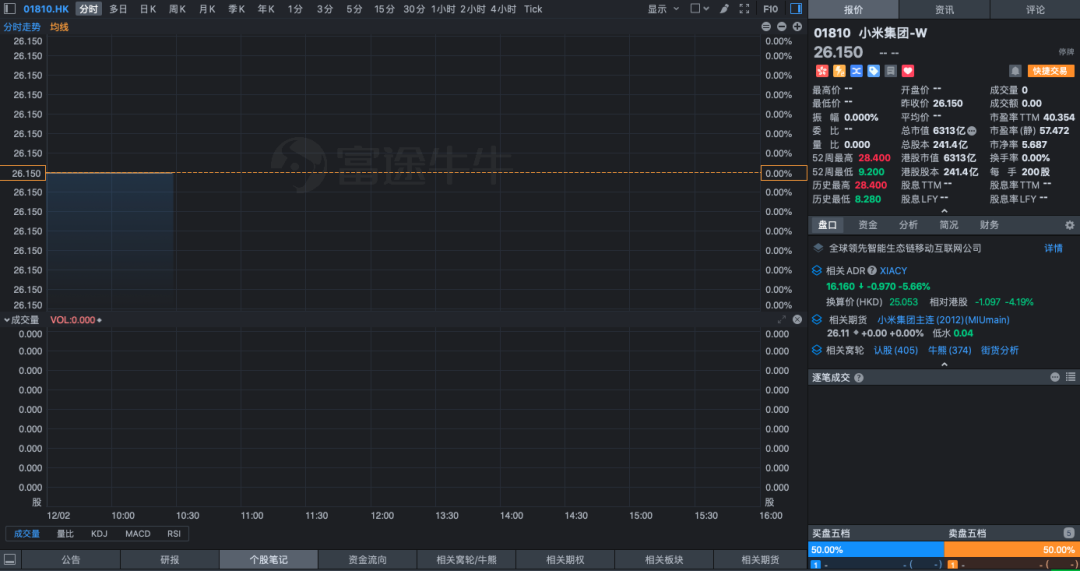Select the 简况 profile tab
The width and height of the screenshot is (1080, 571).
point(948,225)
